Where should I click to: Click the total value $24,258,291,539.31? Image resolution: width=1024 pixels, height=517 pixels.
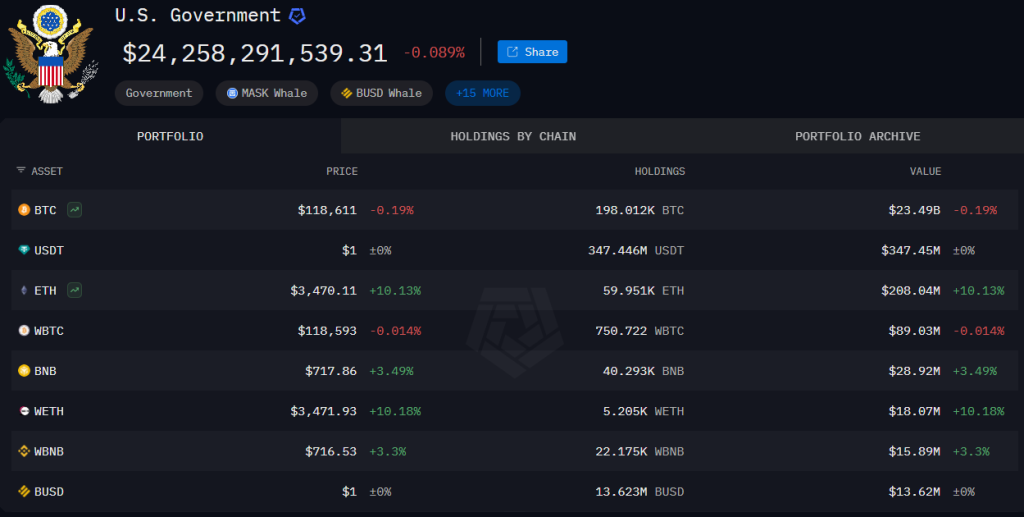click(x=255, y=54)
